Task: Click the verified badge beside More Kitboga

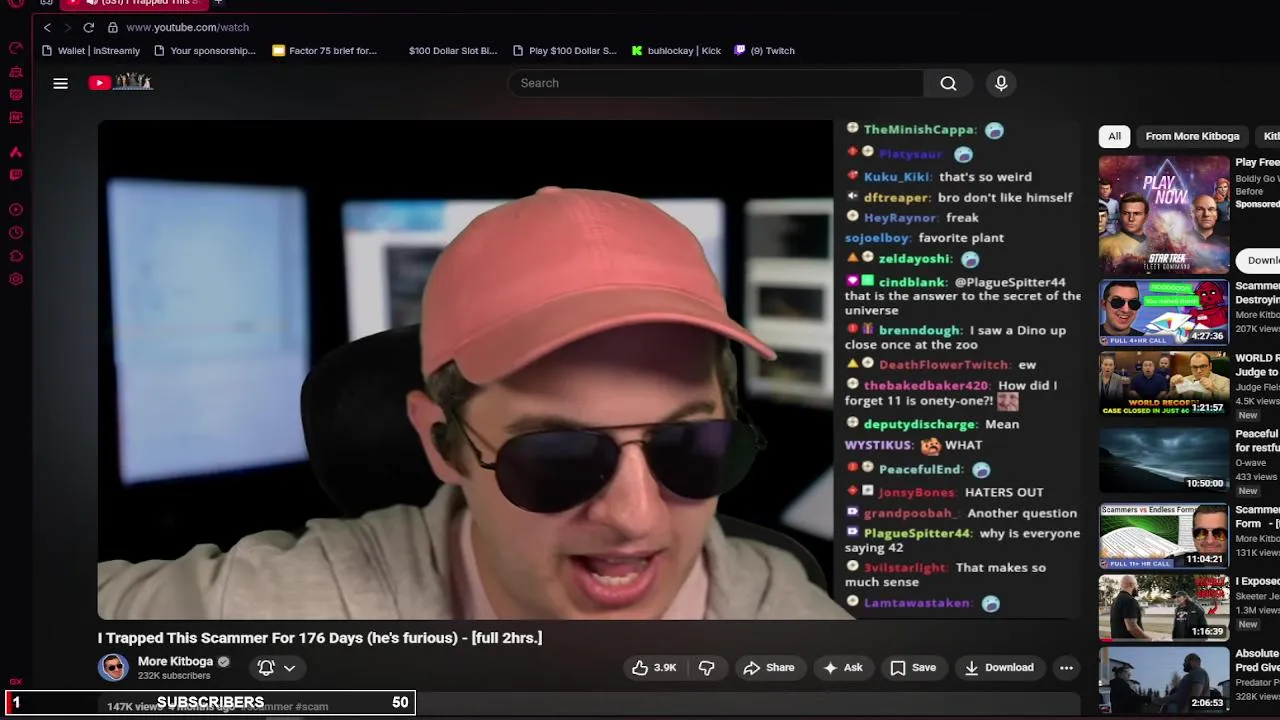Action: coord(224,661)
